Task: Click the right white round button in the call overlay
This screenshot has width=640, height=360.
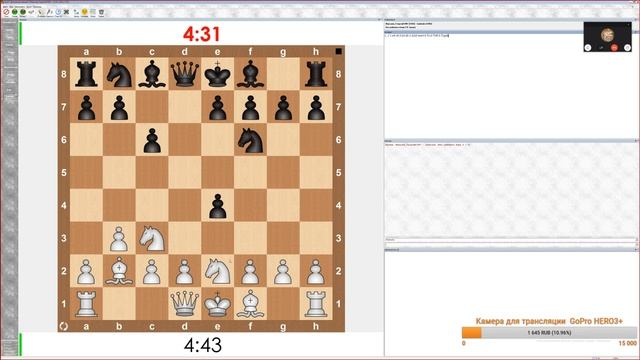Action: point(627,47)
